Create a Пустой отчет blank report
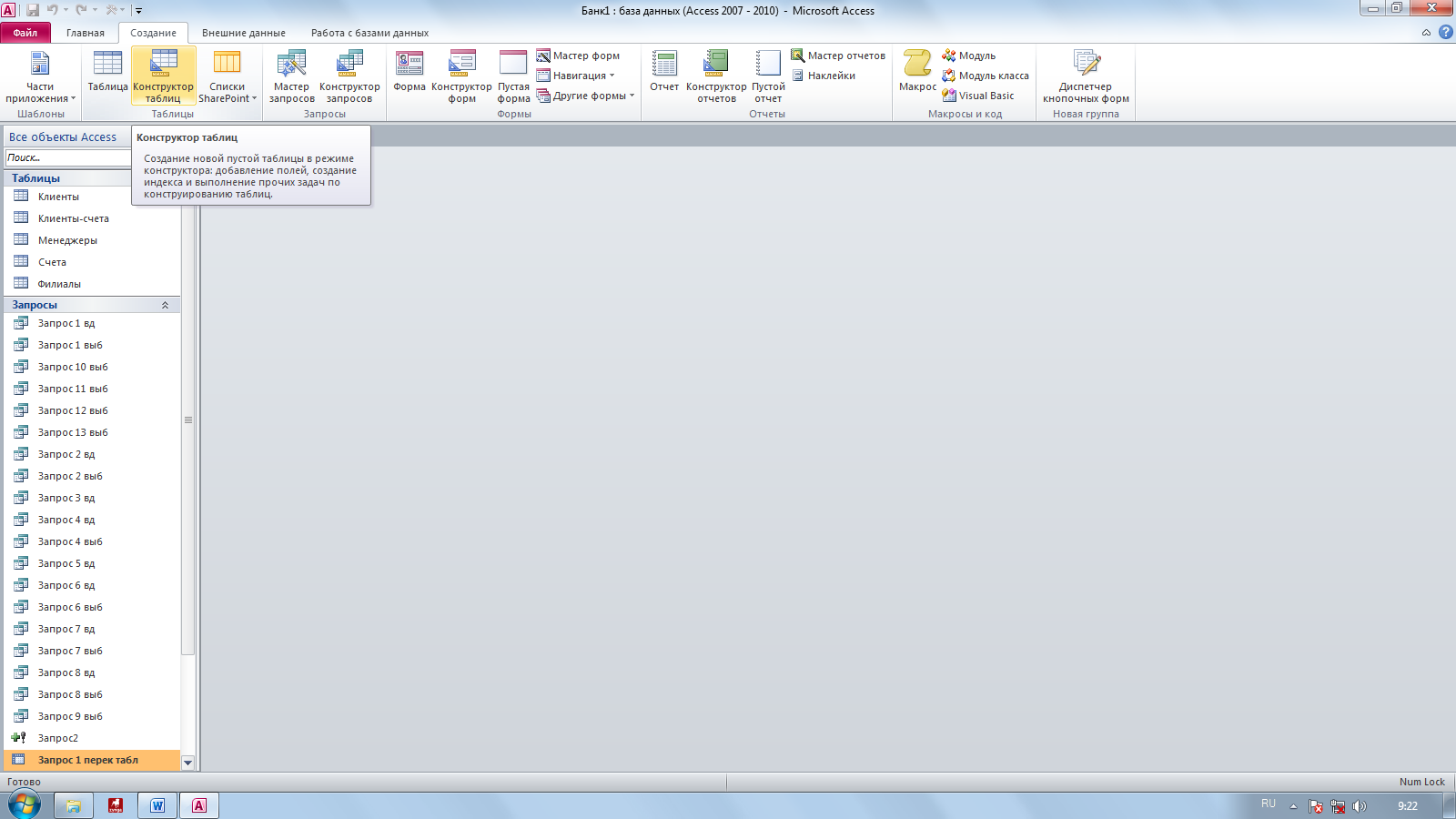Image resolution: width=1456 pixels, height=819 pixels. point(768,76)
